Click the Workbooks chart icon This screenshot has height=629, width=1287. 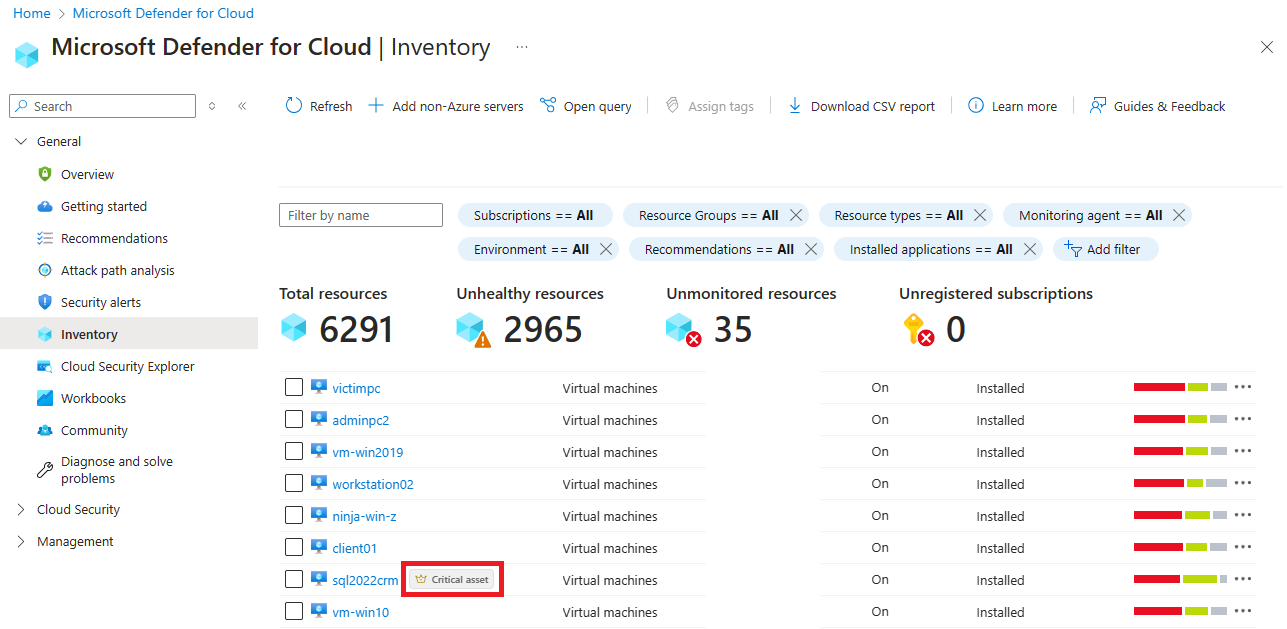[45, 398]
